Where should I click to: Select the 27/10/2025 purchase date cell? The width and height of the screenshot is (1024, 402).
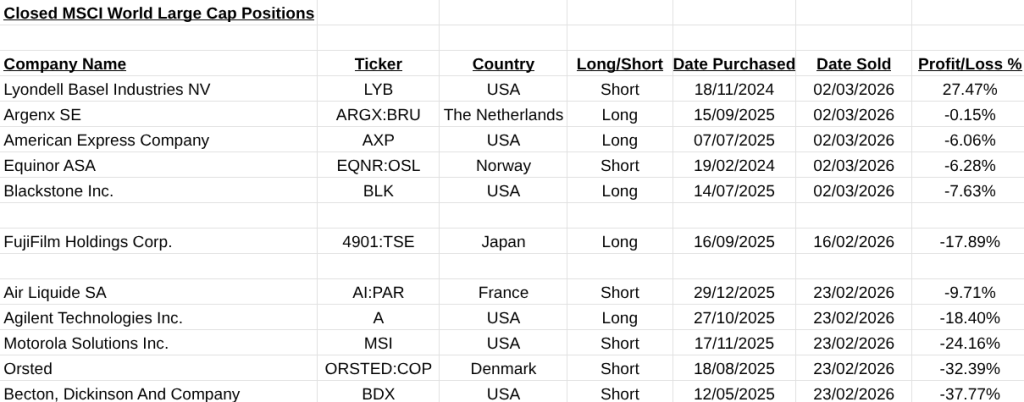(x=734, y=318)
